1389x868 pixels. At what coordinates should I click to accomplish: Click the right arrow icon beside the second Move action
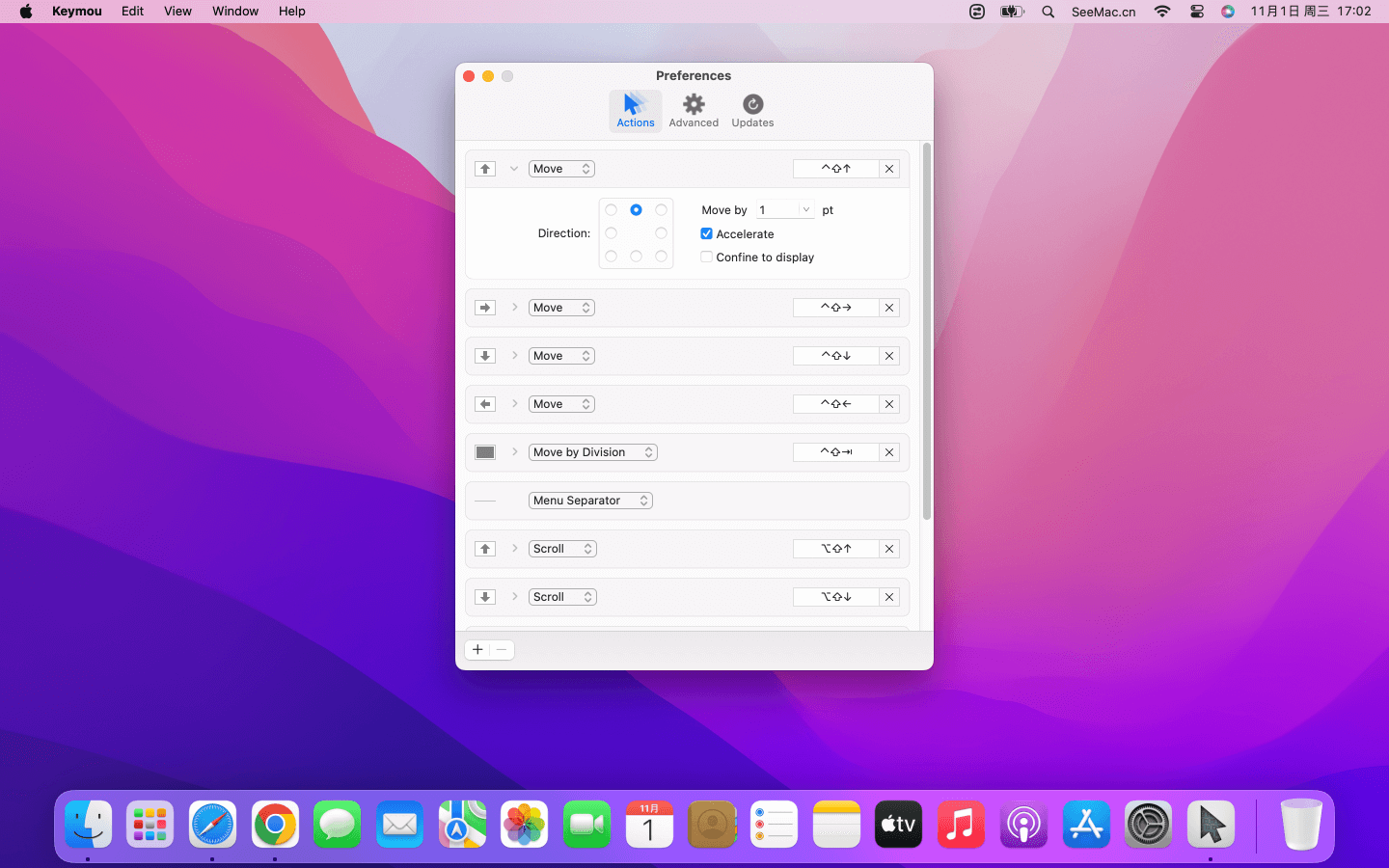485,307
